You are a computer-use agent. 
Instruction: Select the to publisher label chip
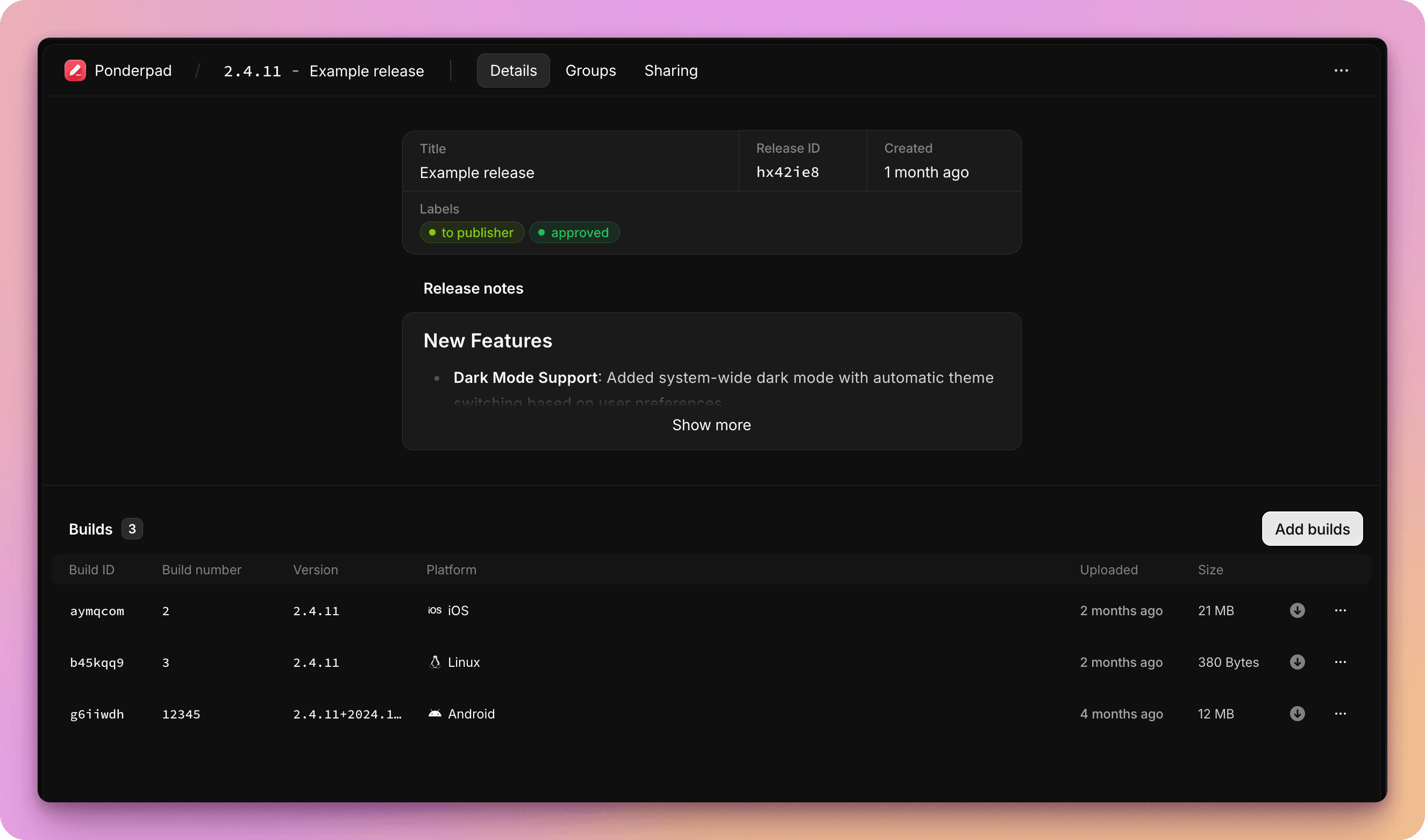coord(472,232)
